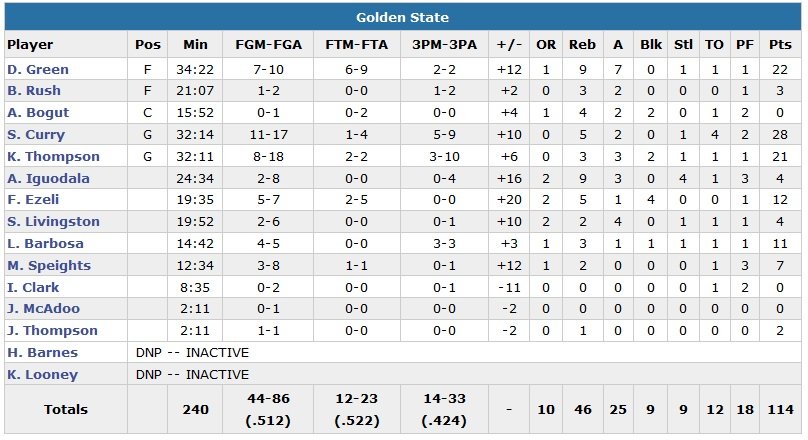Open F. Ezeli player page
The height and width of the screenshot is (440, 808).
tap(34, 200)
